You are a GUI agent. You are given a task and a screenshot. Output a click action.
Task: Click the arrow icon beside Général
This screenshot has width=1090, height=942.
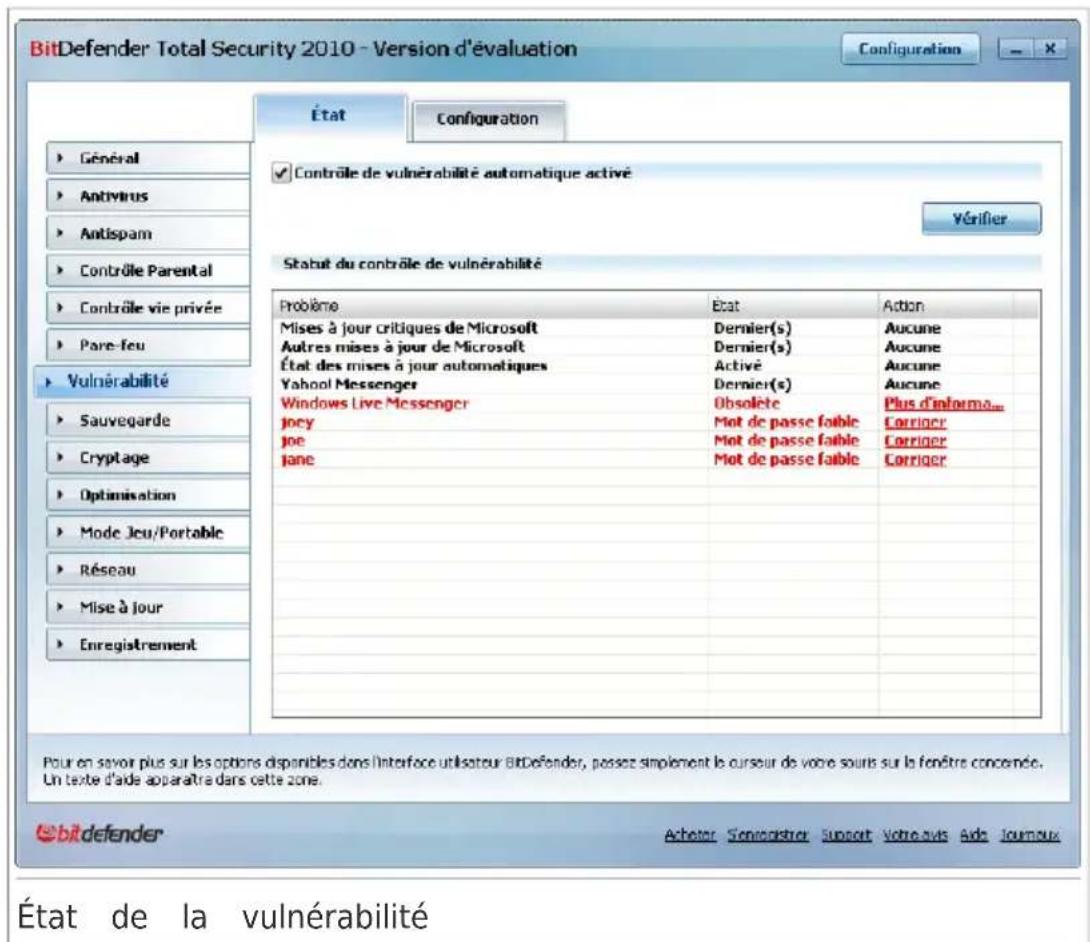tap(60, 159)
